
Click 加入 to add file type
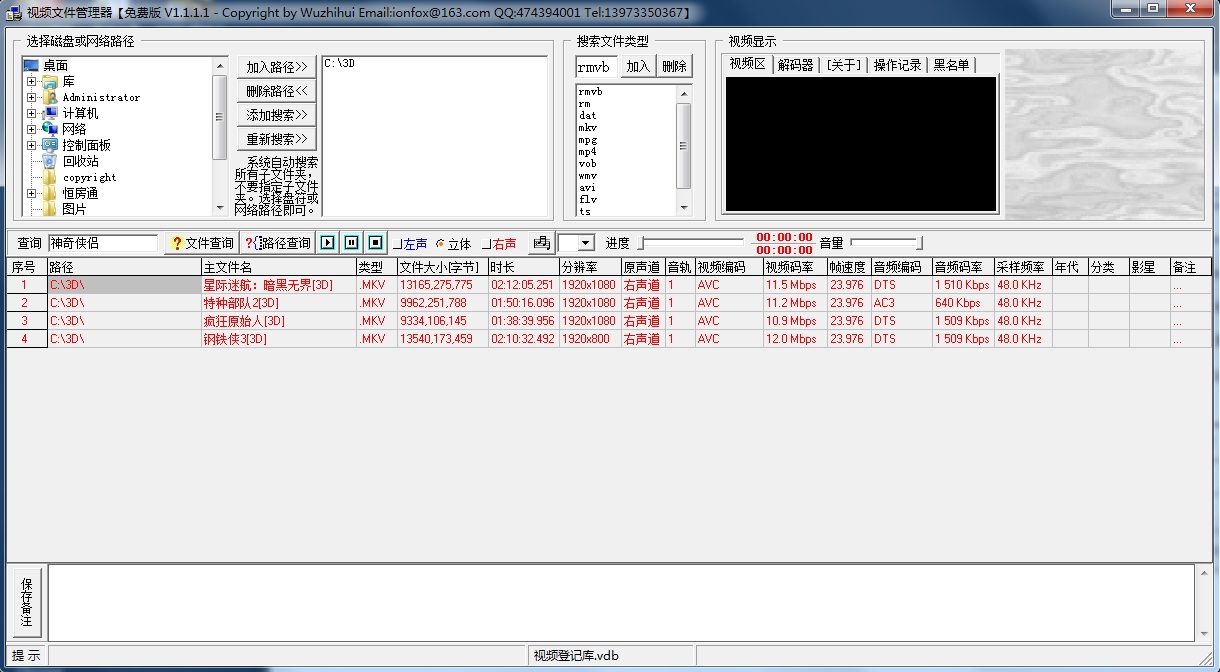coord(638,67)
